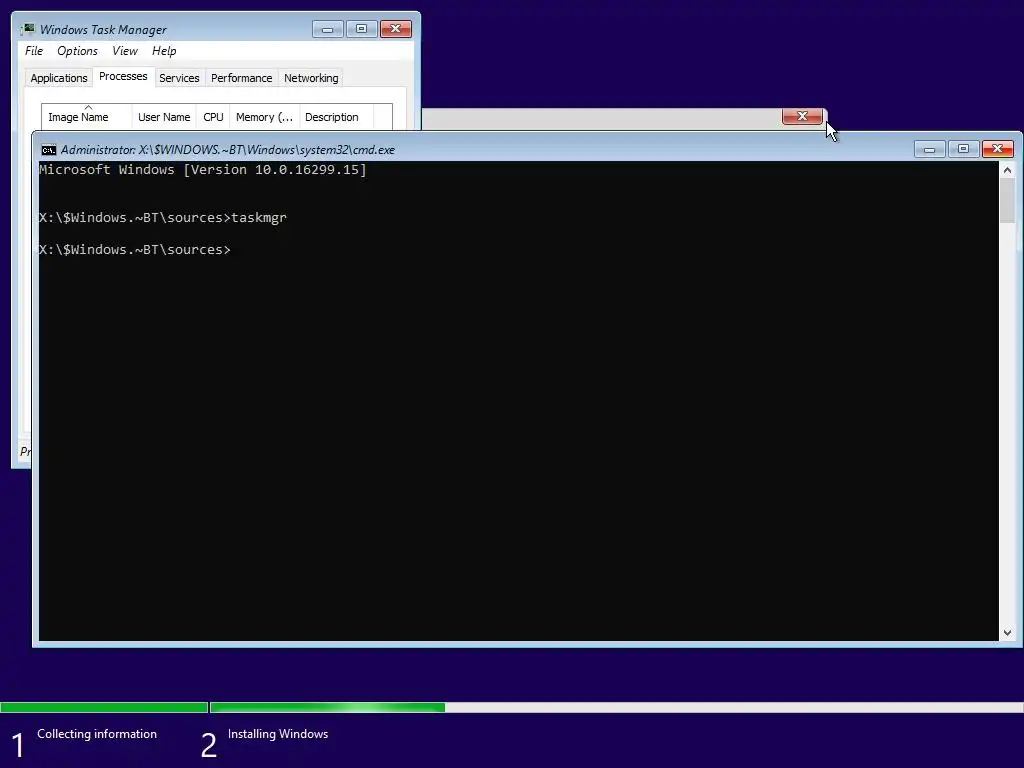Open the View menu in Task Manager
This screenshot has width=1024, height=768.
tap(125, 51)
